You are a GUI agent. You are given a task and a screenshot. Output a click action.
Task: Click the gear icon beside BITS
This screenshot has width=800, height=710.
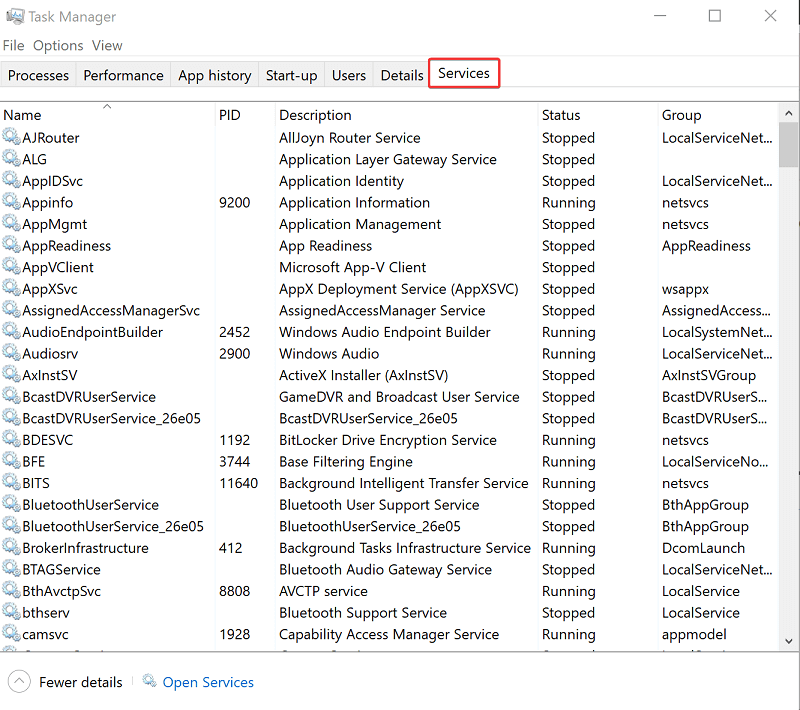pyautogui.click(x=11, y=482)
